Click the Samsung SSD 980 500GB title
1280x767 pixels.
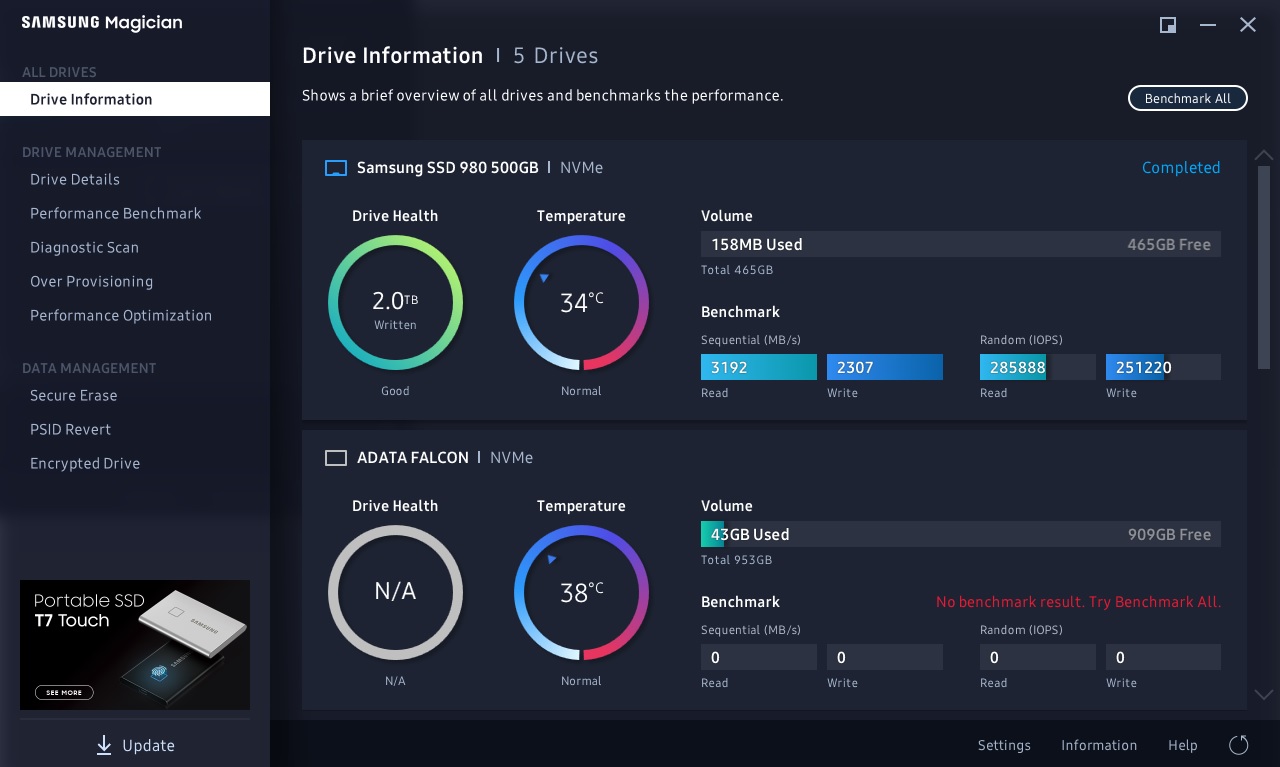pos(447,168)
